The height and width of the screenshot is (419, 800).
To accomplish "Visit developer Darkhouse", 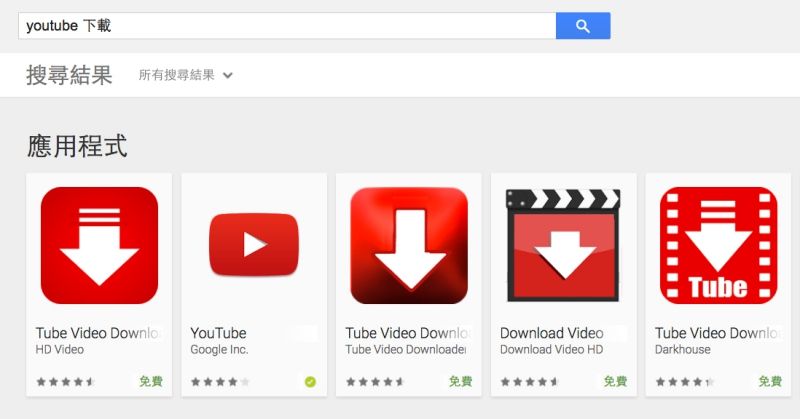I will coord(683,350).
